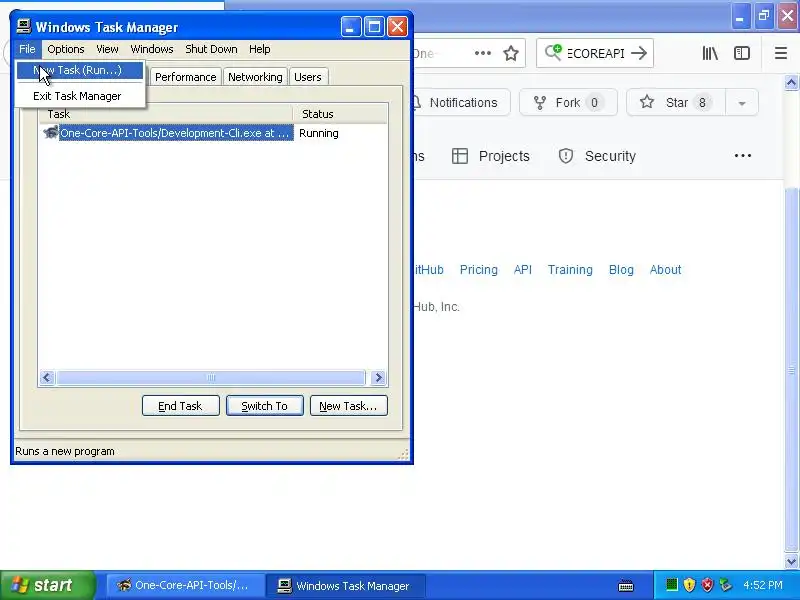Viewport: 800px width, 600px height.
Task: Click the search go arrow
Action: coord(639,53)
